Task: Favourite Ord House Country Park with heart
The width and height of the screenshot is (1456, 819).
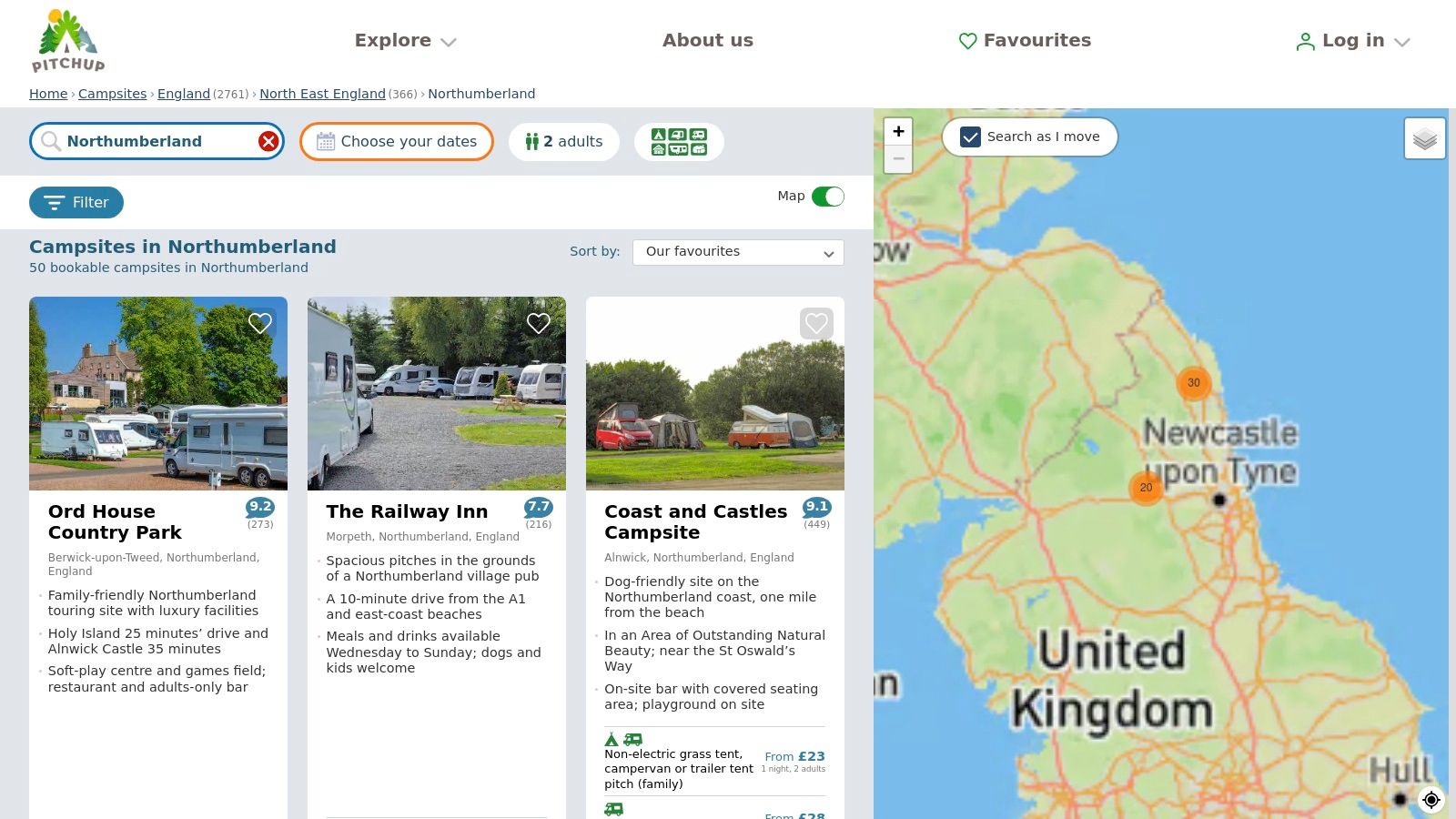Action: (260, 323)
